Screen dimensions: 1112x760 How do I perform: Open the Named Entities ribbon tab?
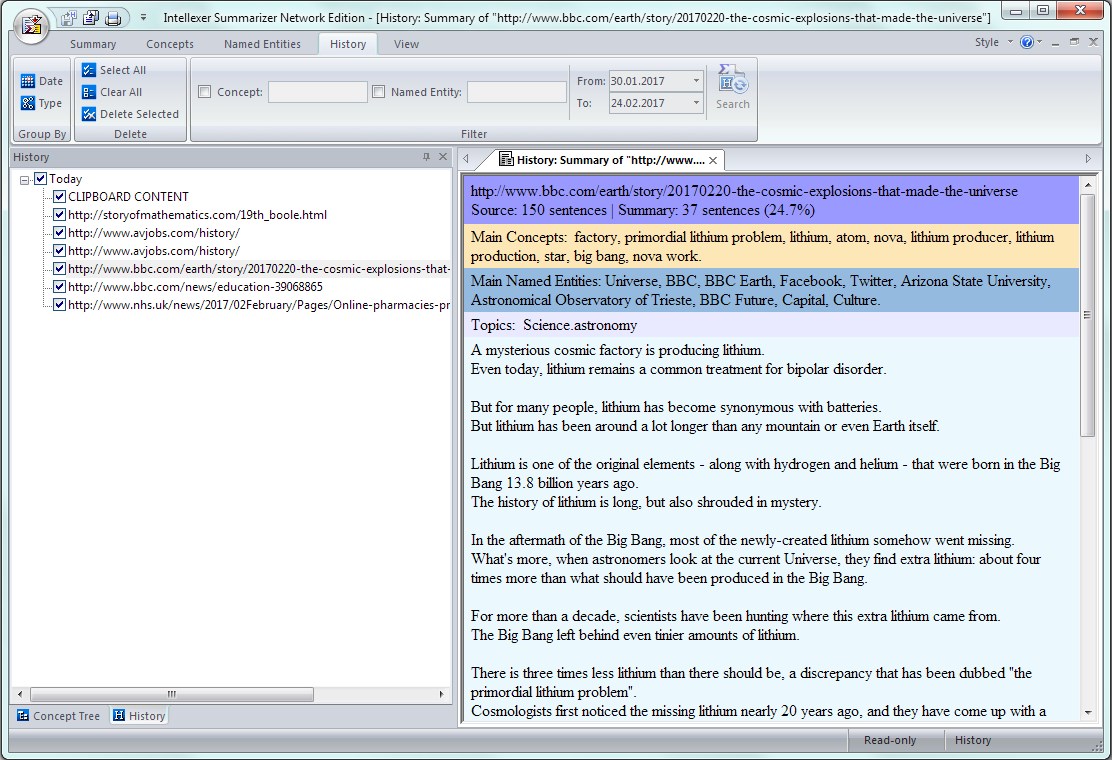point(262,44)
